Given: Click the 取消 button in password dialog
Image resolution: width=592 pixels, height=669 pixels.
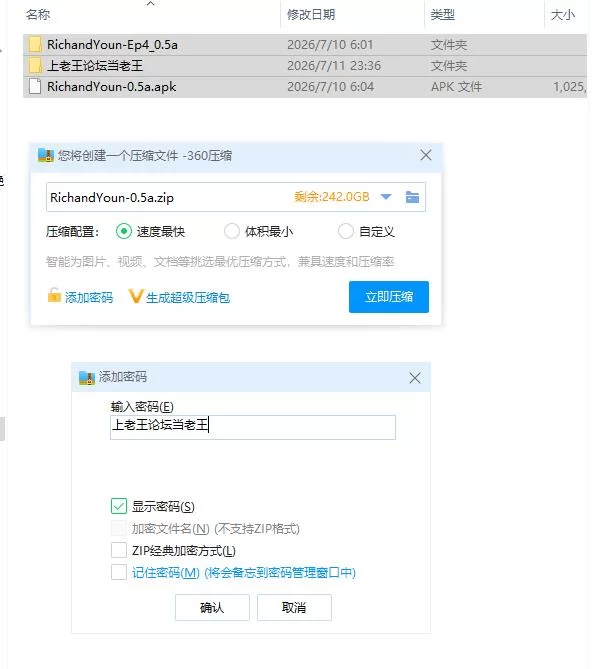Looking at the screenshot, I should (x=294, y=608).
